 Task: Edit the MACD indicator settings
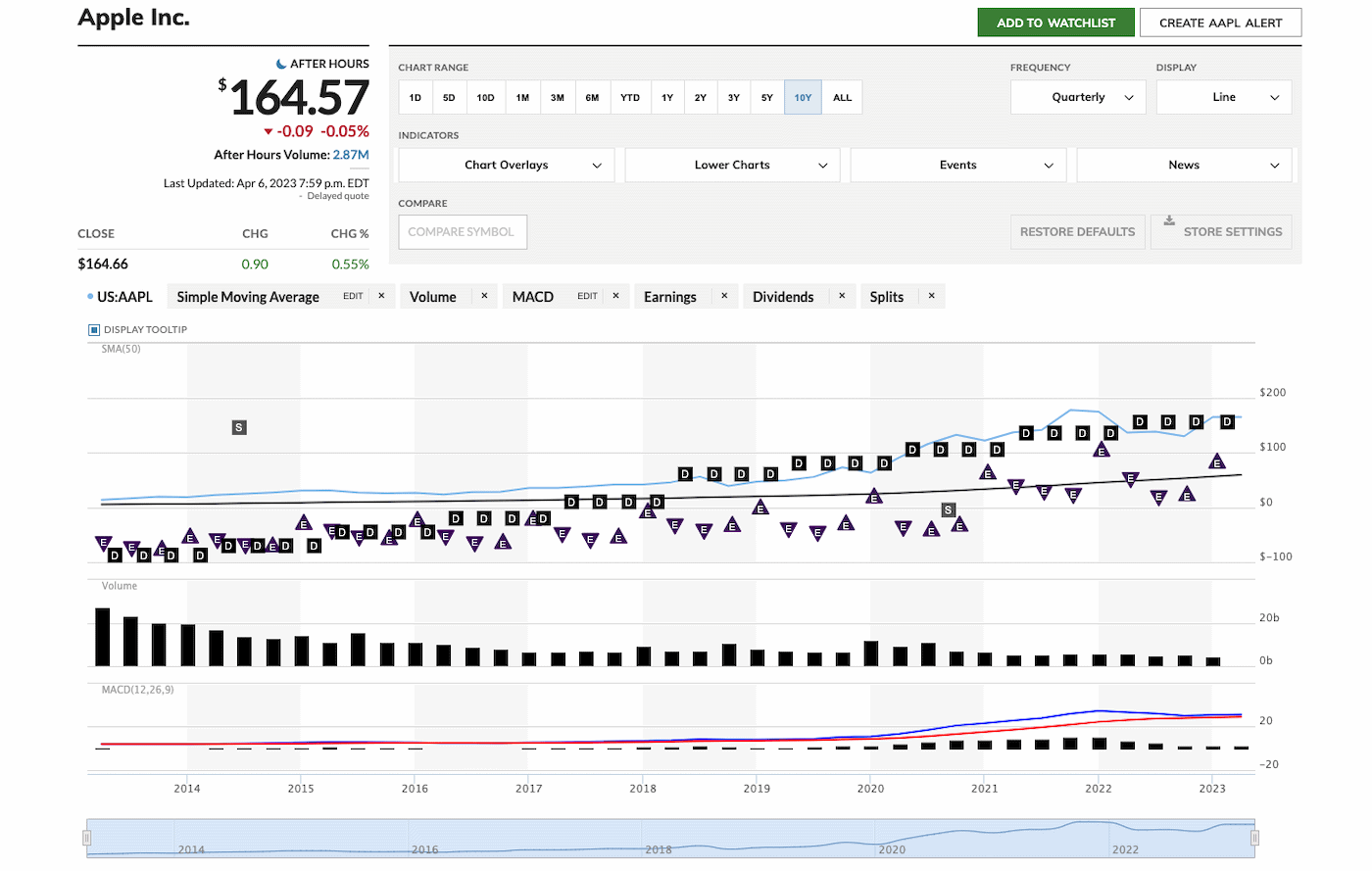pos(587,296)
